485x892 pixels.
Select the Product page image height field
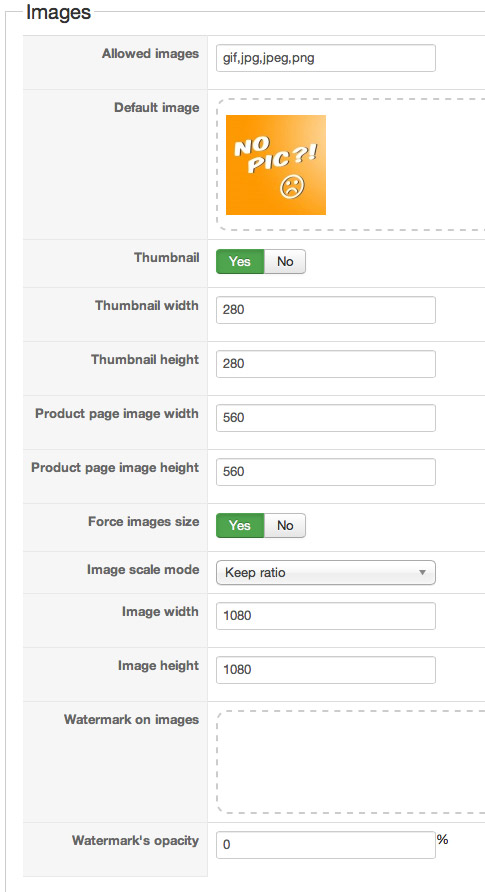click(326, 472)
